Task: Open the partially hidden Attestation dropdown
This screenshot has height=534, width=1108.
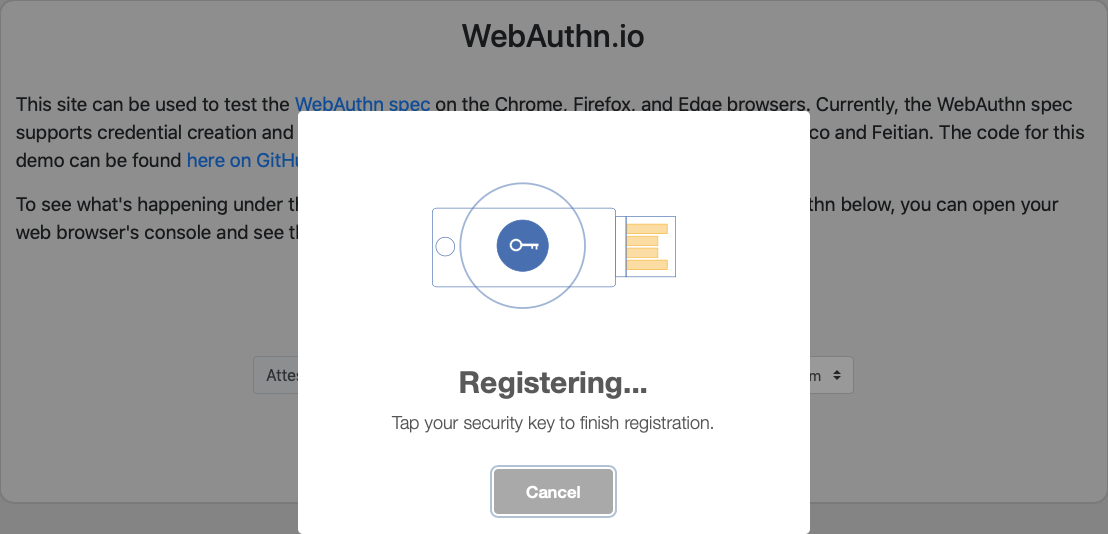Action: pos(276,375)
